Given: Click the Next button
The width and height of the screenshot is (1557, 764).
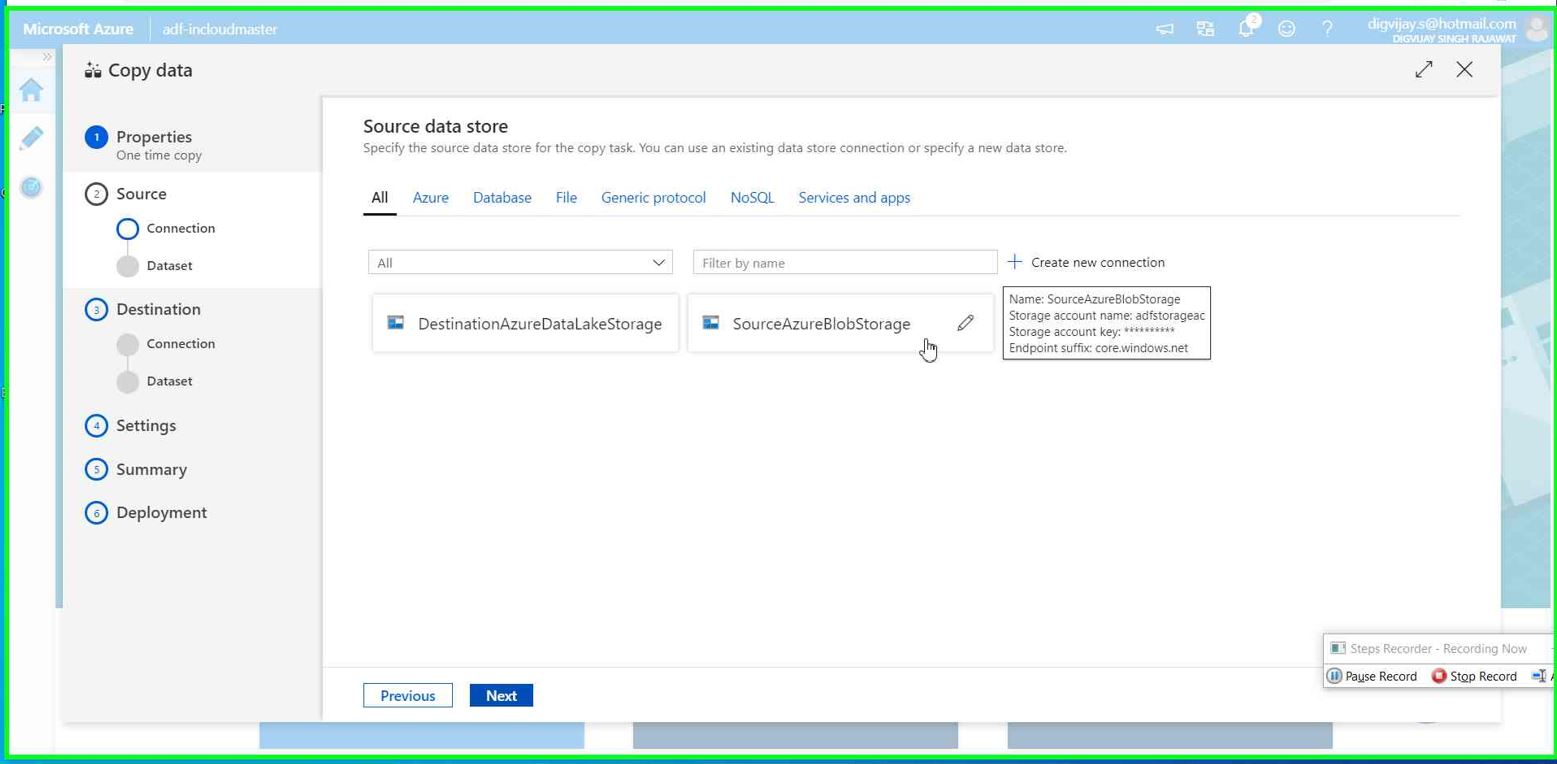Looking at the screenshot, I should pos(501,696).
